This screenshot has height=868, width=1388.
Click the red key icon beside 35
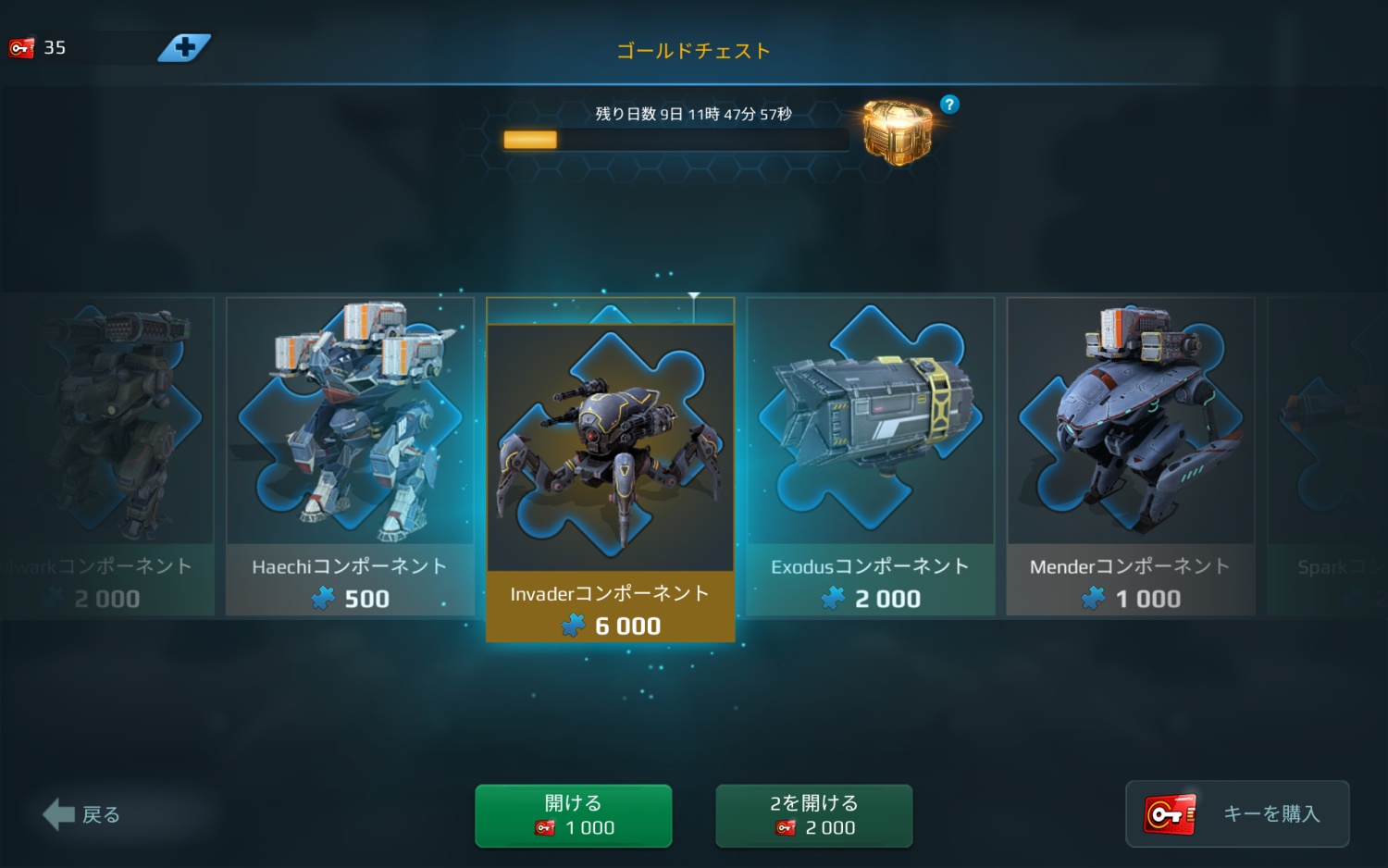coord(21,47)
